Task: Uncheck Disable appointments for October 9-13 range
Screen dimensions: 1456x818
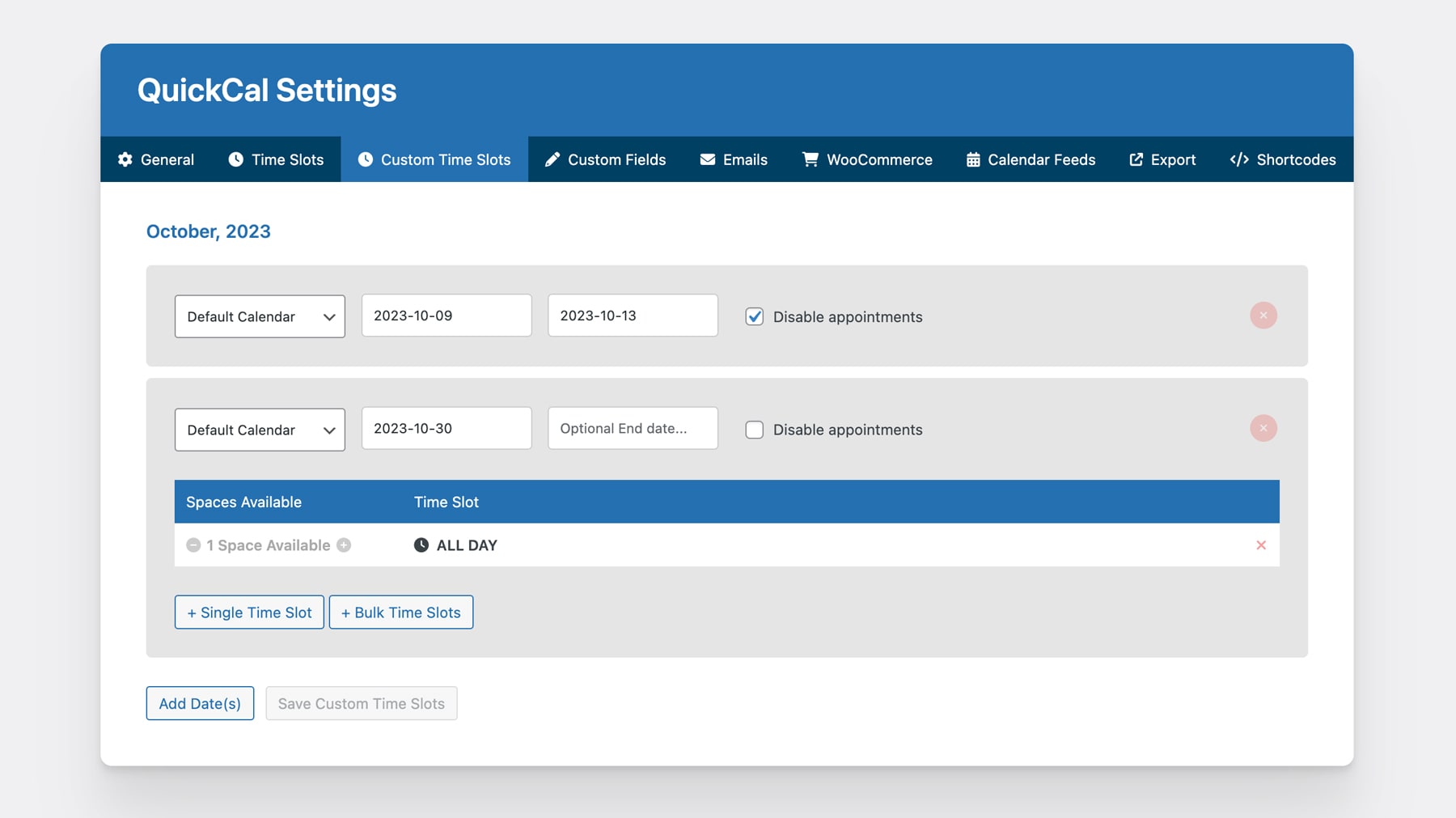Action: [753, 316]
